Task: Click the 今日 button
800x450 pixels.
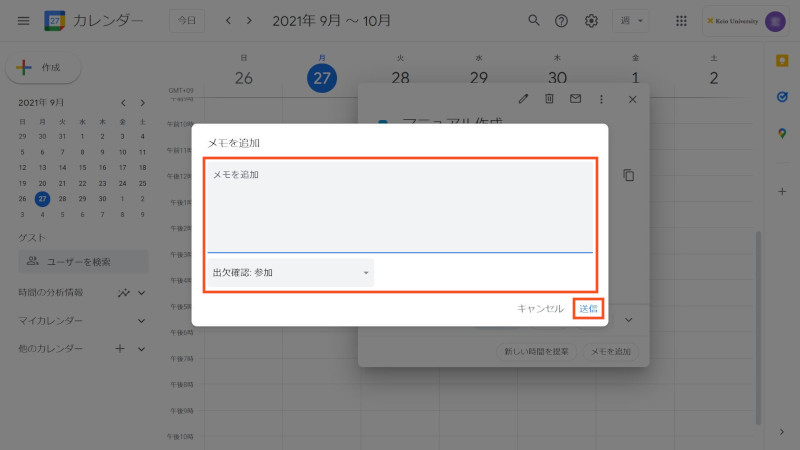Action: pyautogui.click(x=187, y=20)
